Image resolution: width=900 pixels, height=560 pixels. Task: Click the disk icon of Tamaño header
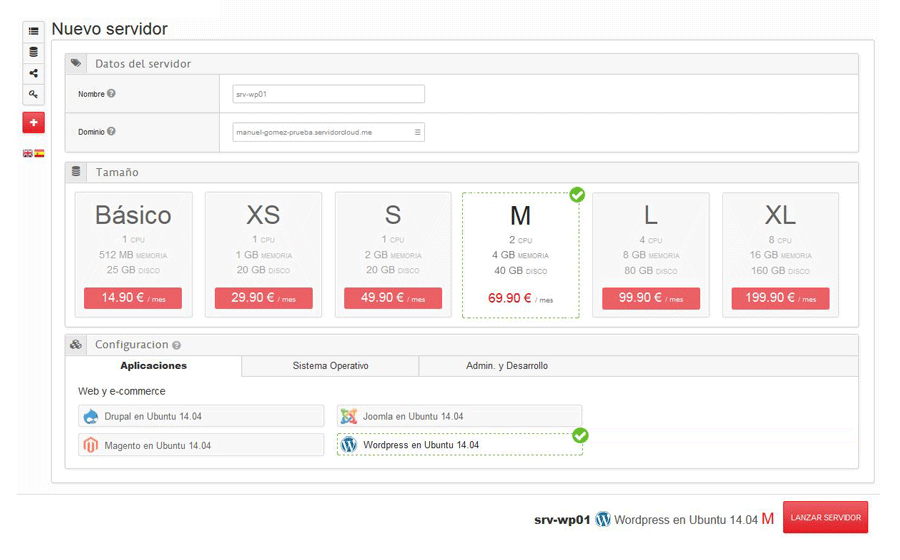[76, 171]
